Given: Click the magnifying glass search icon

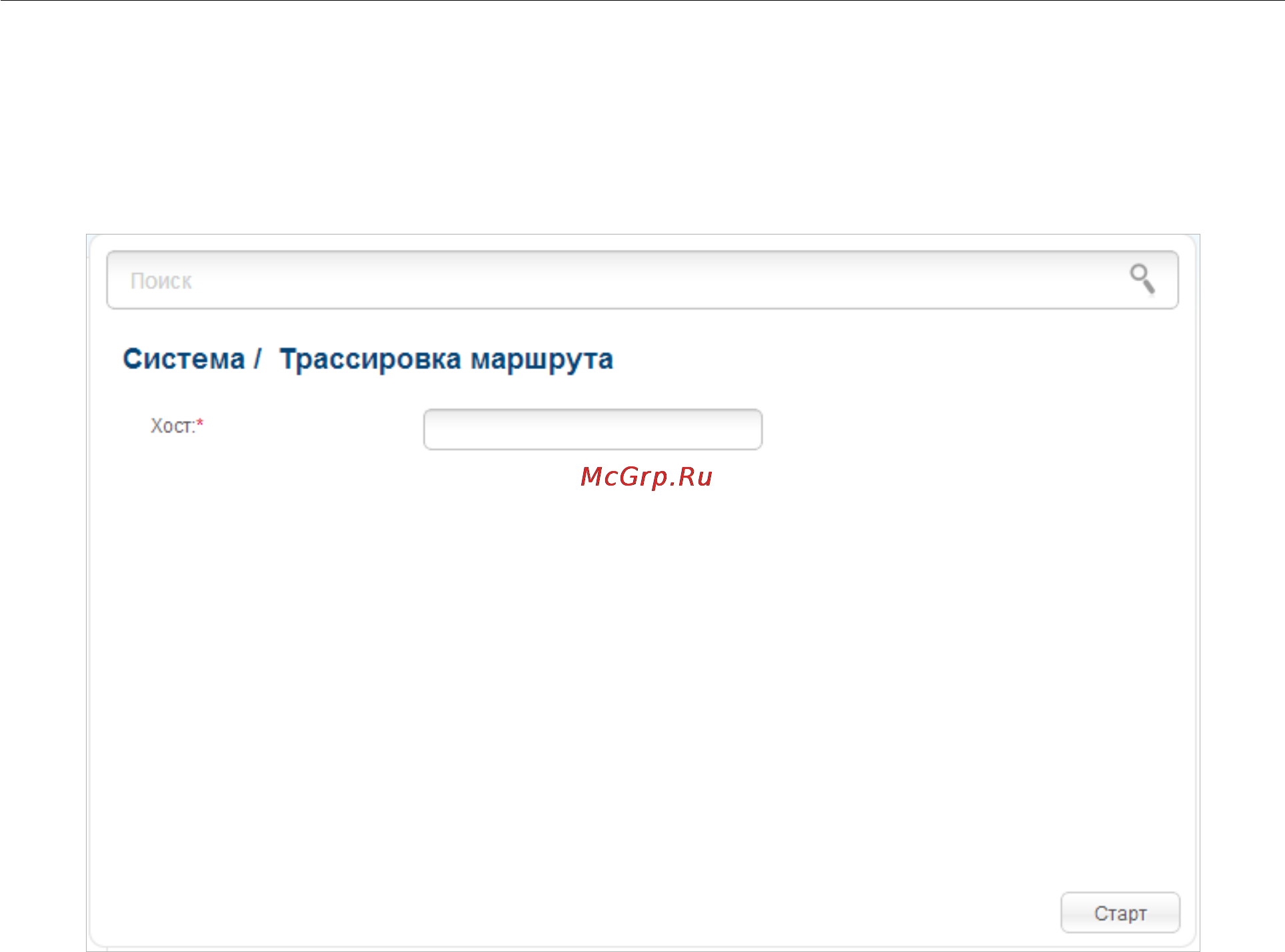Looking at the screenshot, I should click(x=1142, y=279).
